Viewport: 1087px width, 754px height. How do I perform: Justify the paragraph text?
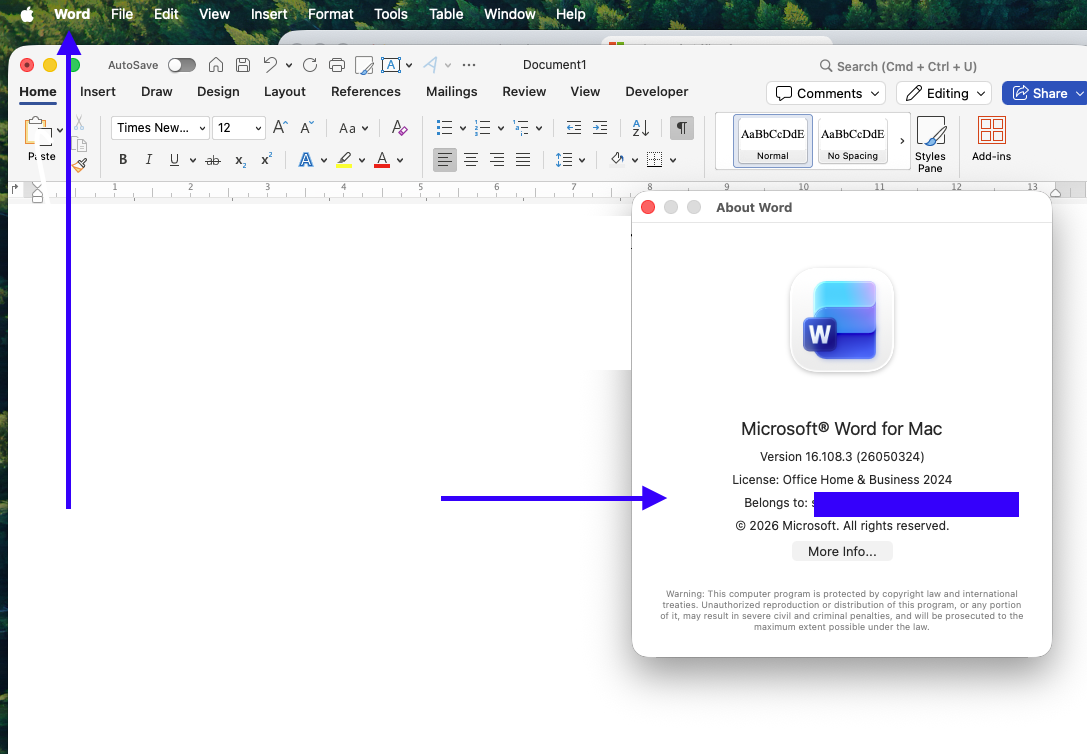coord(523,160)
